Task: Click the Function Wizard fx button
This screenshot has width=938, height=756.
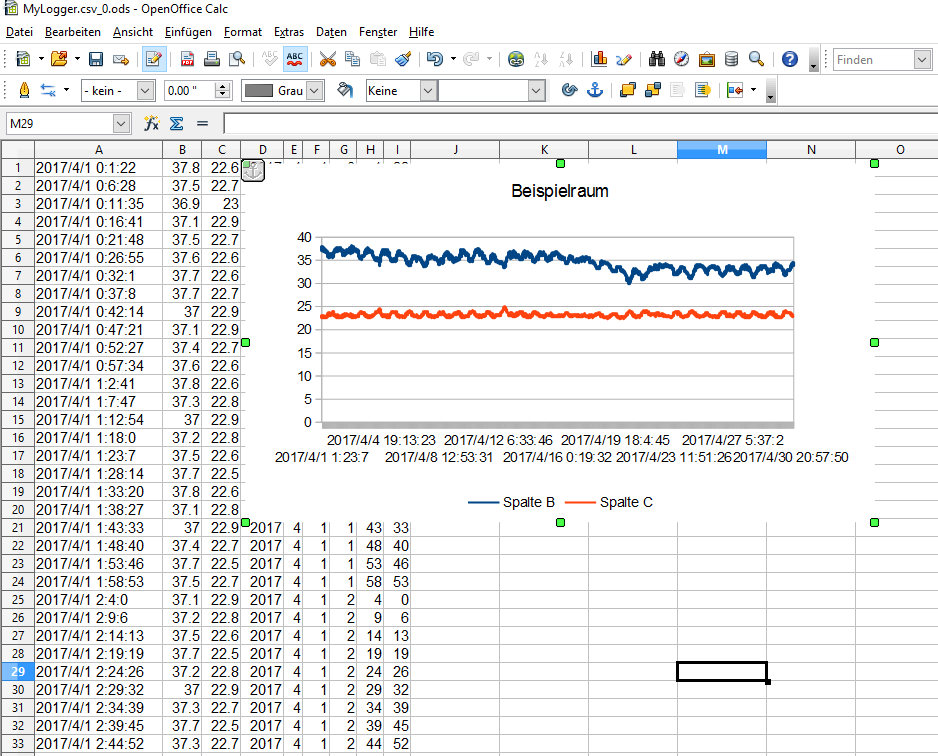Action: point(152,123)
